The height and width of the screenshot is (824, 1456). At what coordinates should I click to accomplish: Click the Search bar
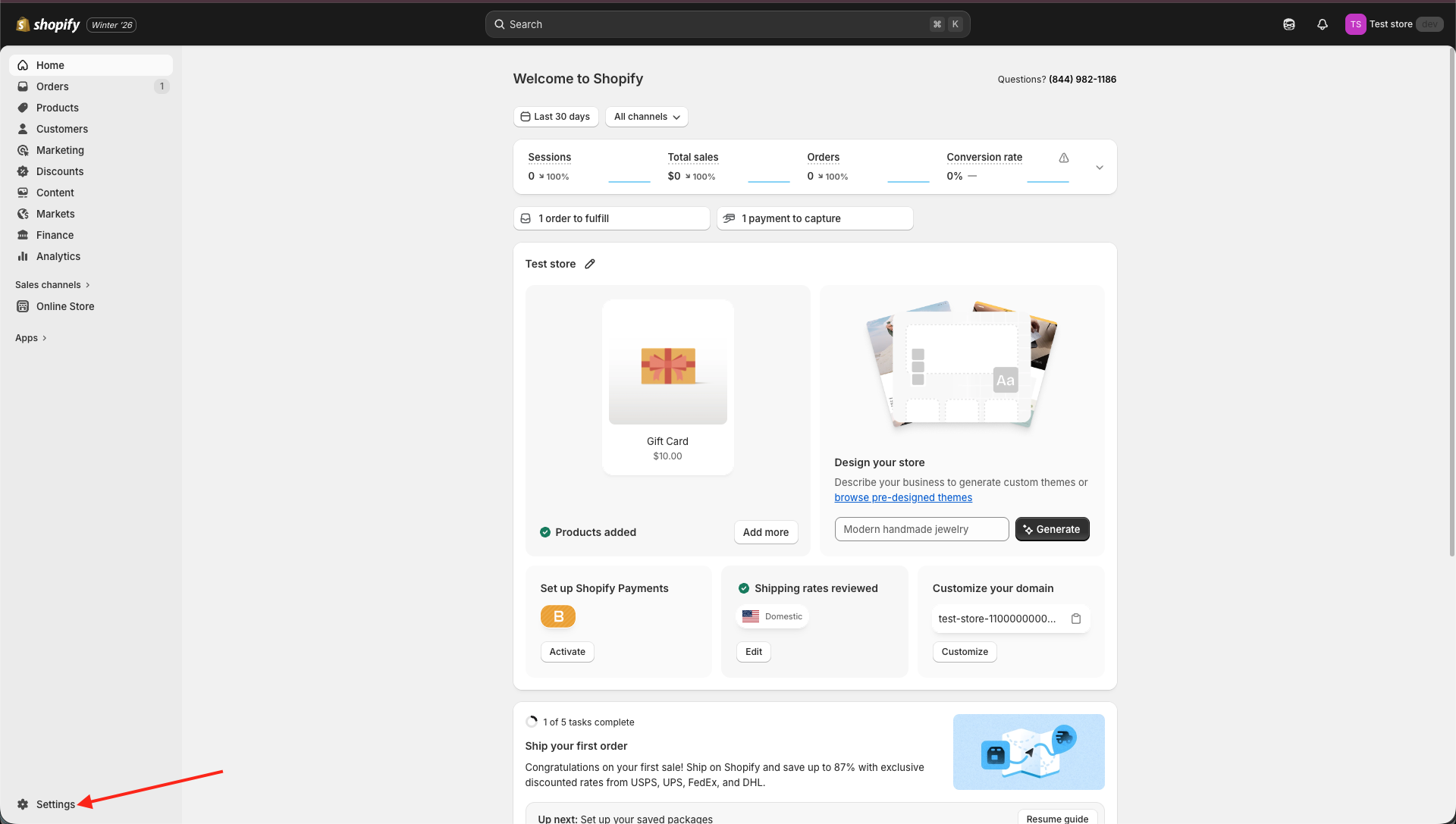click(726, 24)
